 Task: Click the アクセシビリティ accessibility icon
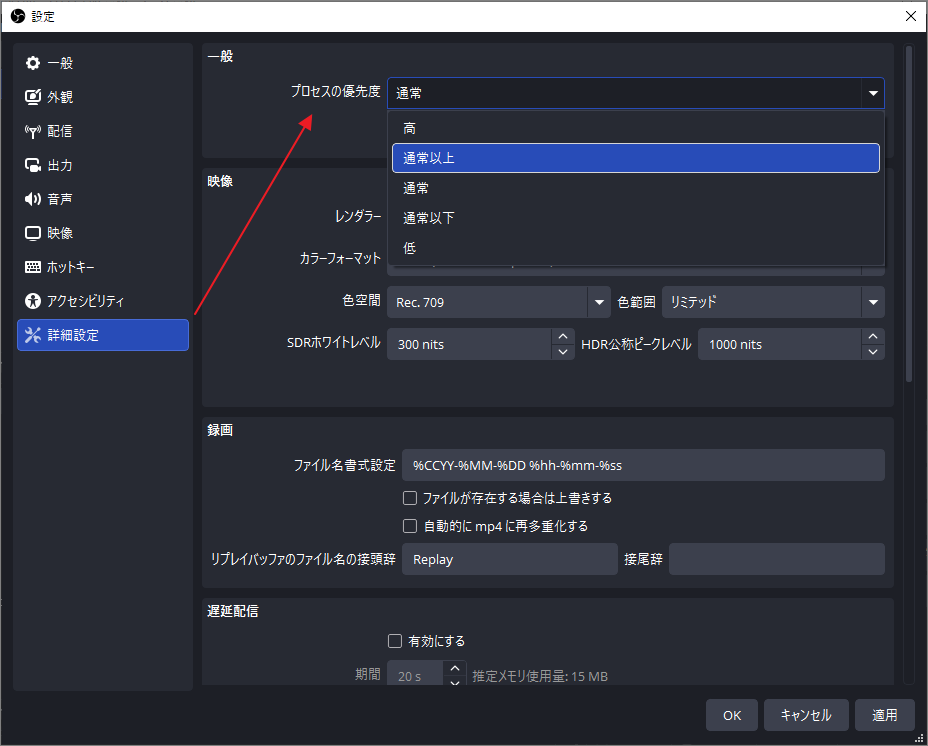35,300
